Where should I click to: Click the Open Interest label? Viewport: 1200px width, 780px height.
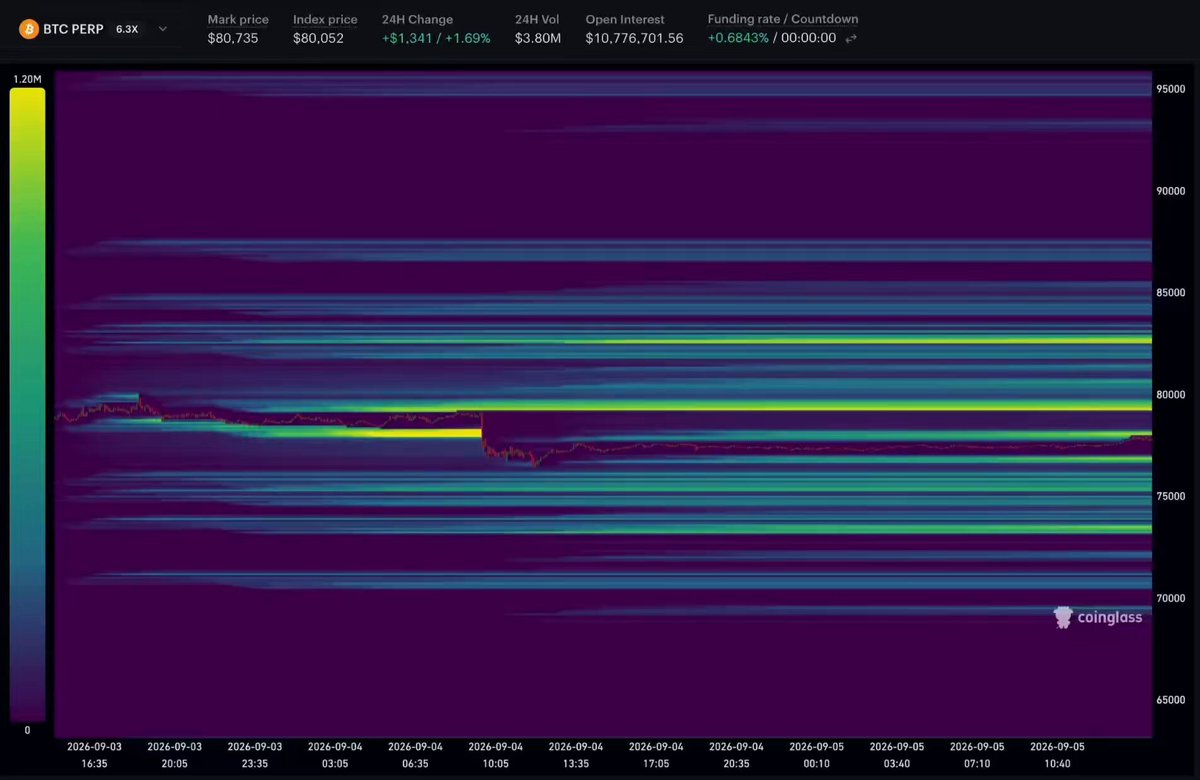(x=625, y=19)
